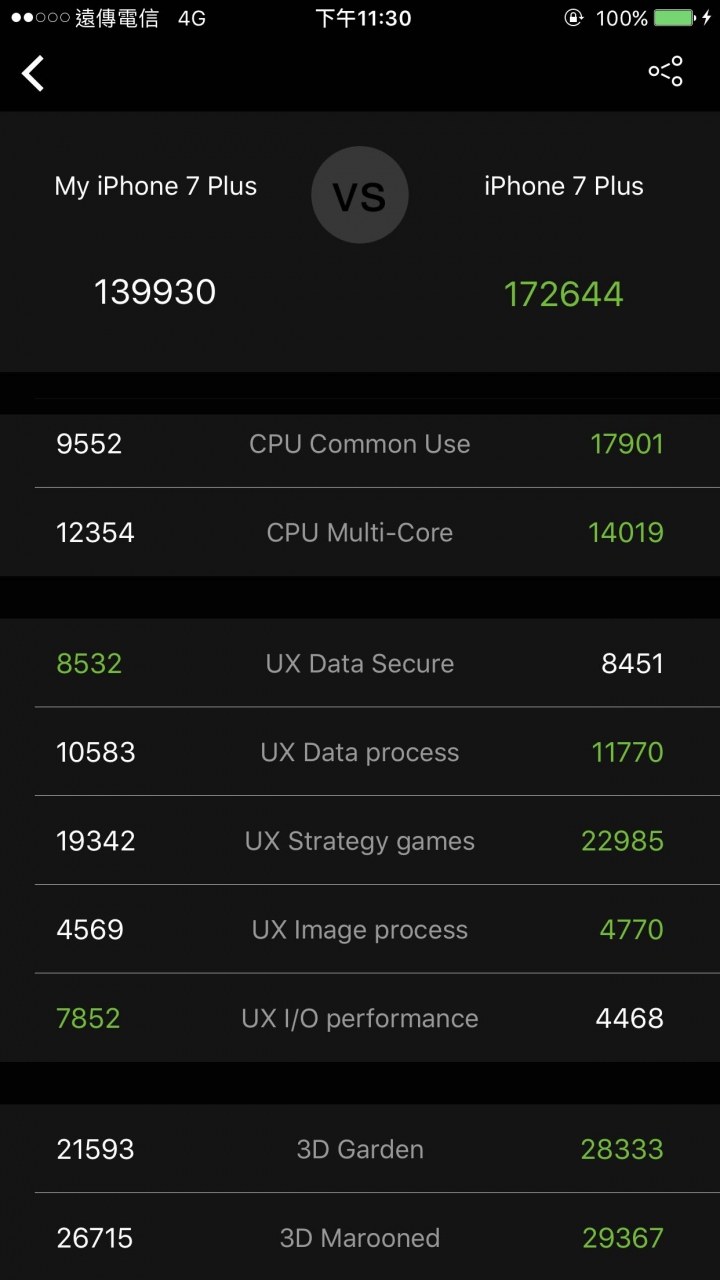The height and width of the screenshot is (1280, 720).
Task: Tap the UX Image process label
Action: click(x=360, y=930)
